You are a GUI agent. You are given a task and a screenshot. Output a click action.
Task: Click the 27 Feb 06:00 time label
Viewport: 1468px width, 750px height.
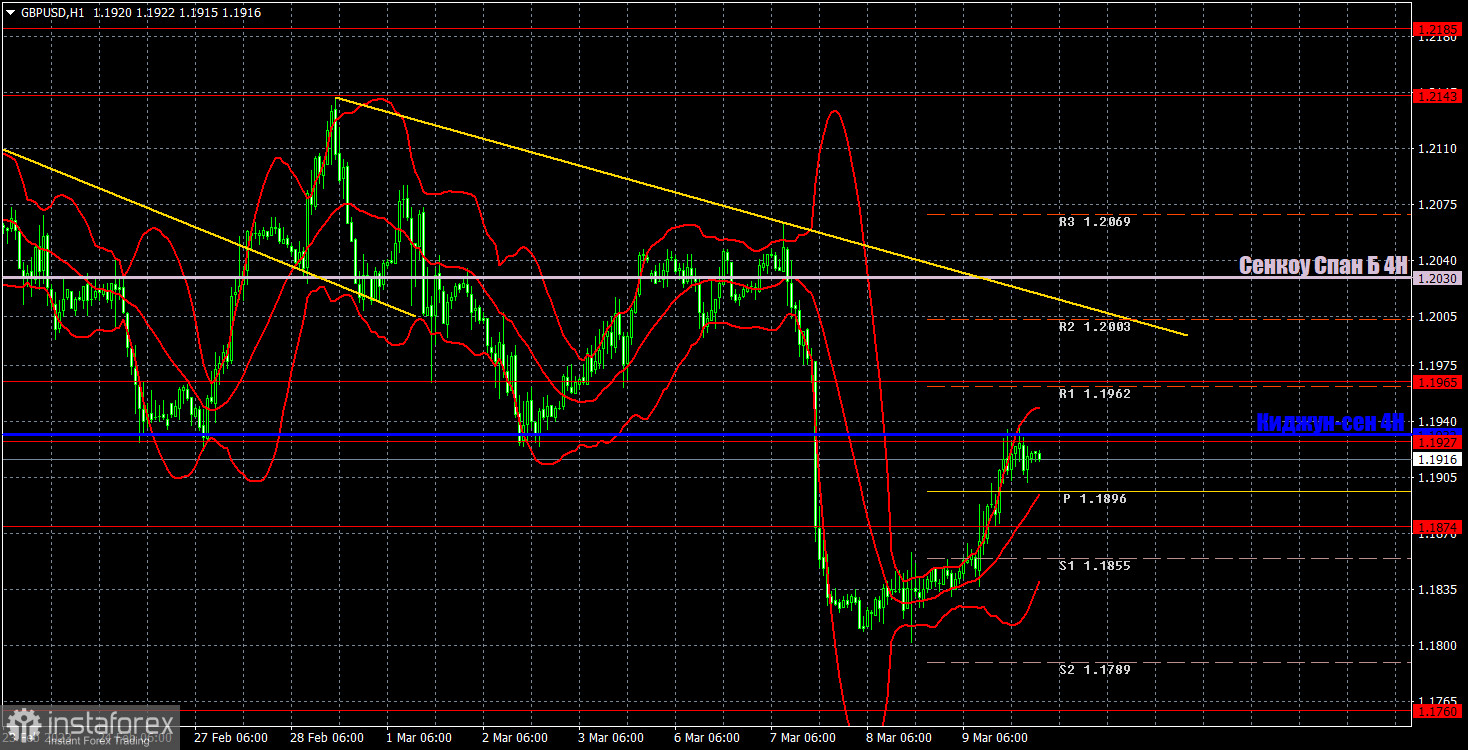point(231,738)
